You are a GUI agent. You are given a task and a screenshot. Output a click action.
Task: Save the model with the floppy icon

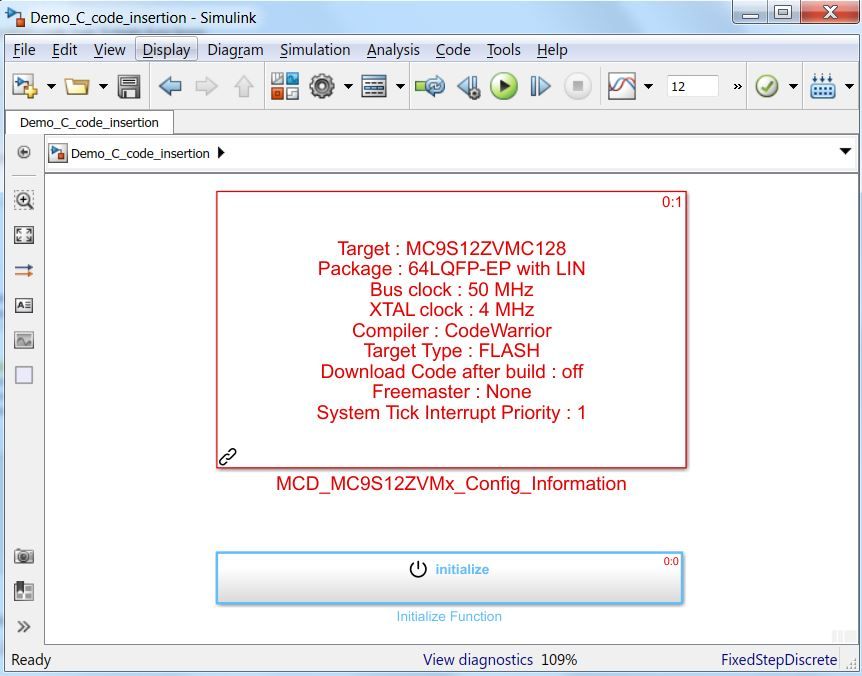click(129, 86)
